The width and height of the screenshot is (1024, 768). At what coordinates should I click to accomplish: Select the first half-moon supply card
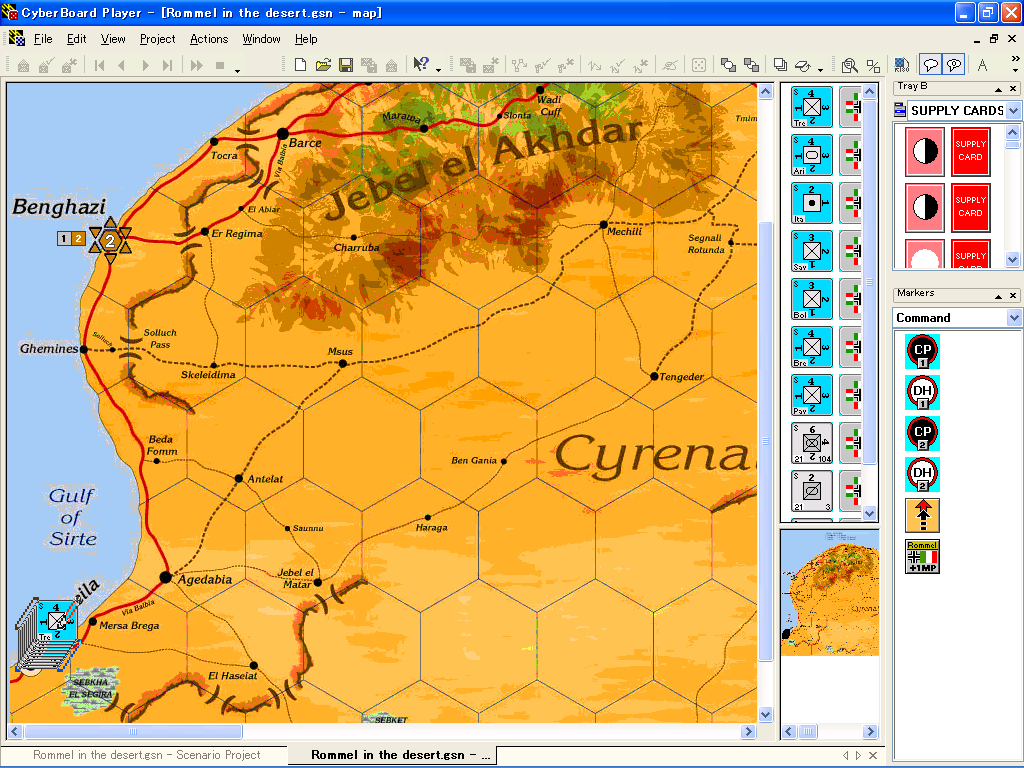point(924,152)
